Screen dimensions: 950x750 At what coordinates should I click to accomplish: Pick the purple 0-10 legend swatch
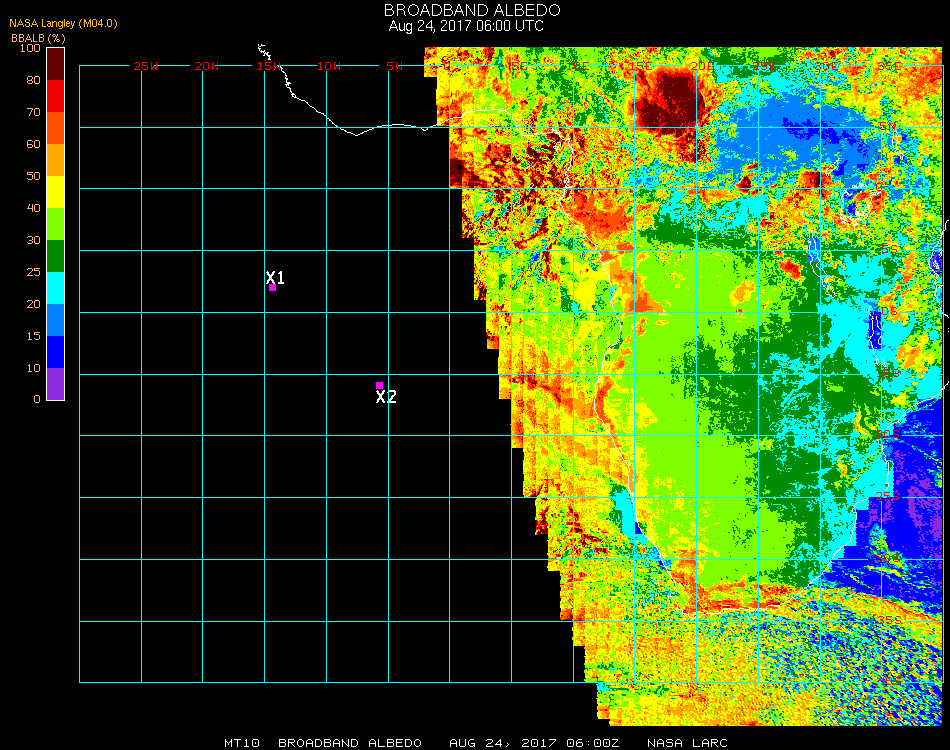55,384
